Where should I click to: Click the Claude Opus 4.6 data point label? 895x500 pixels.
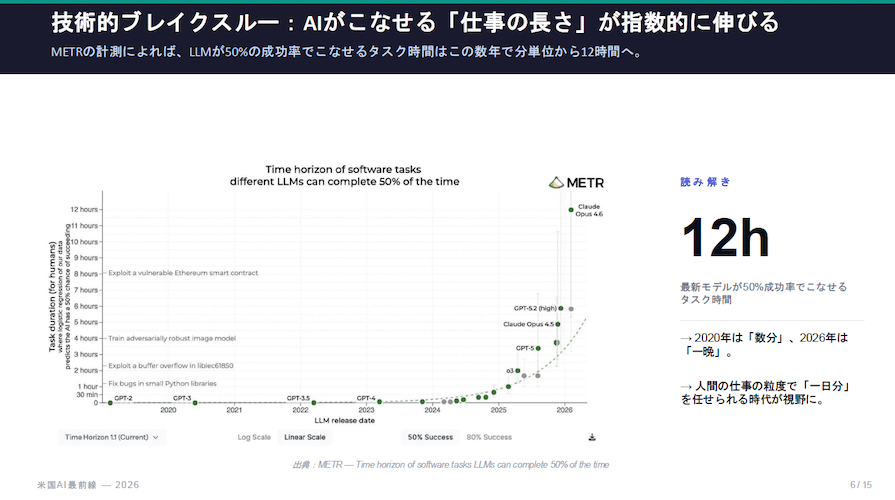[x=589, y=210]
